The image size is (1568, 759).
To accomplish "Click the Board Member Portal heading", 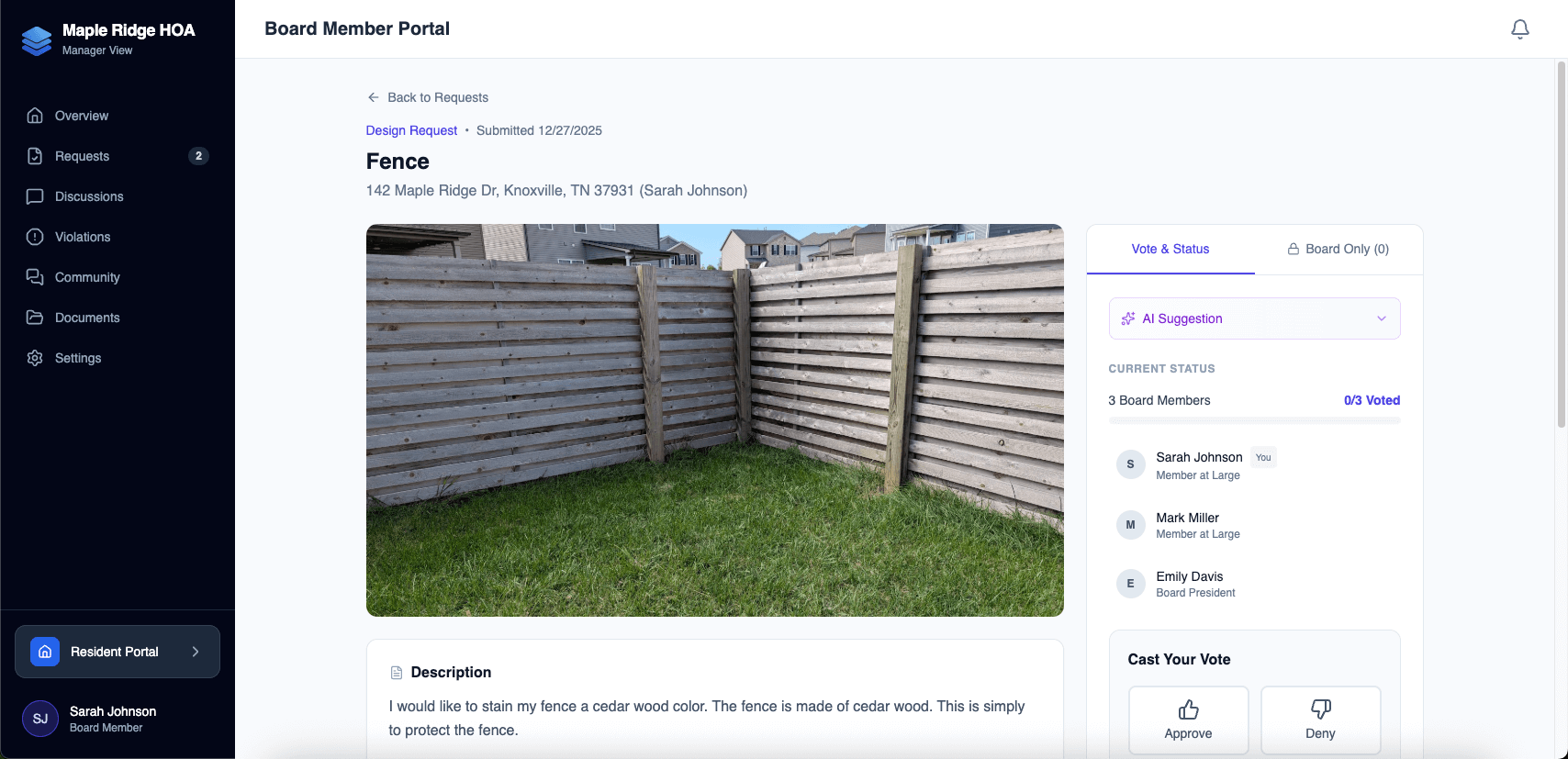I will (357, 28).
